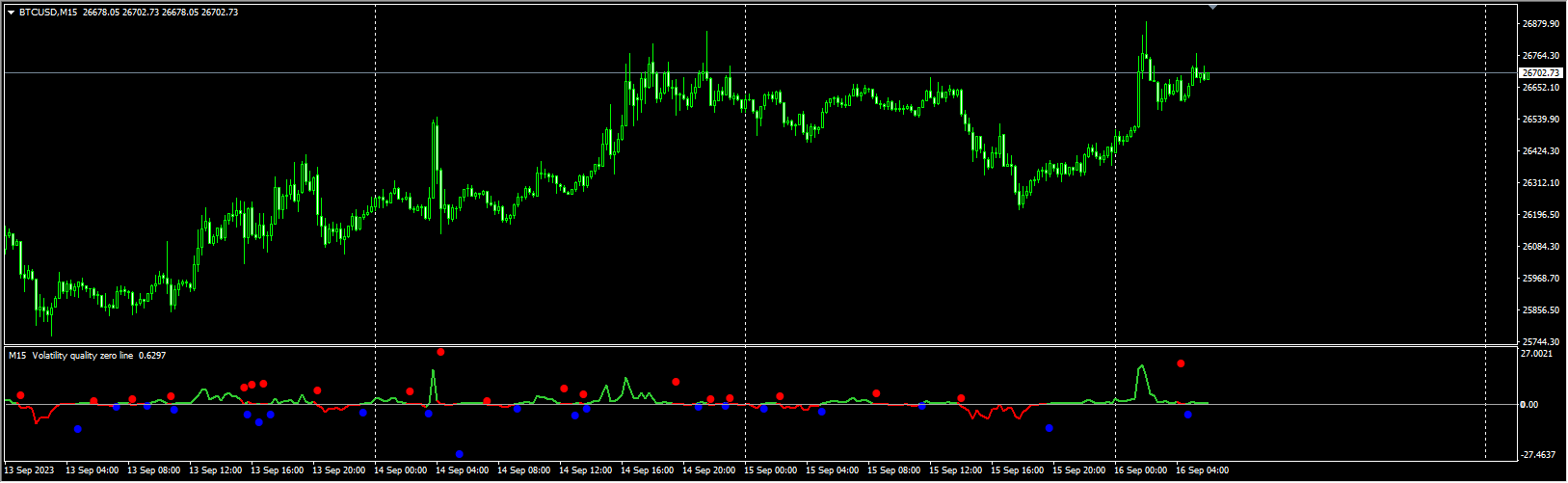Click the '13 Sep 08:00' time label

point(153,470)
